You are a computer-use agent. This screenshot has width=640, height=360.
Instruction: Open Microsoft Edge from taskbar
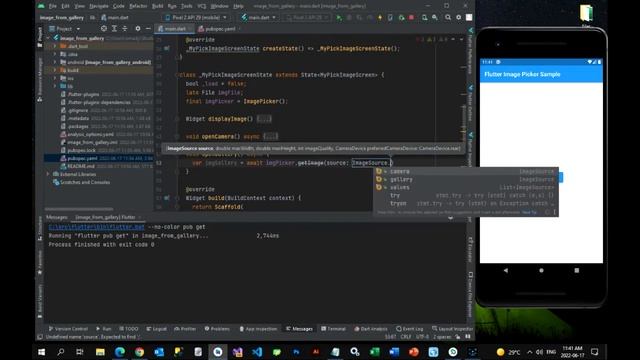(120, 351)
